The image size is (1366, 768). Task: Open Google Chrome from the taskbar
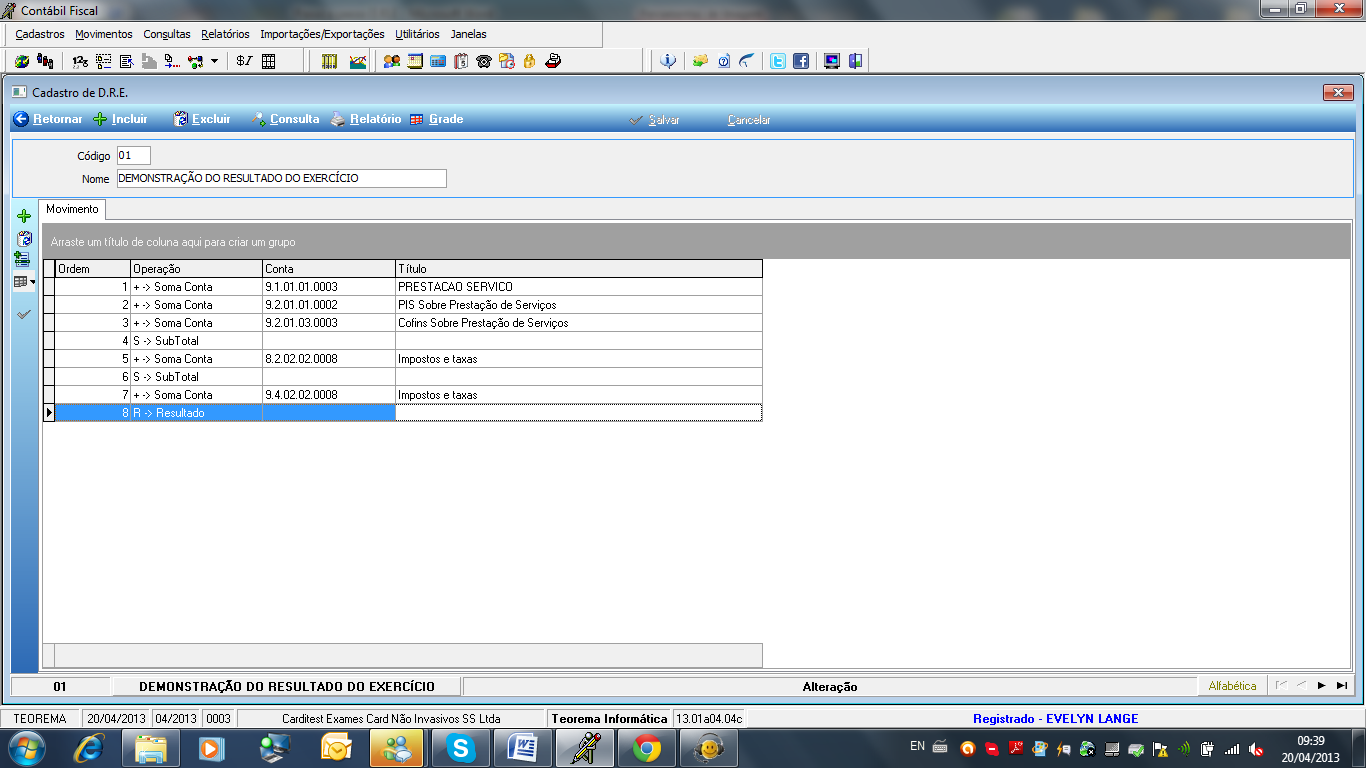click(647, 747)
